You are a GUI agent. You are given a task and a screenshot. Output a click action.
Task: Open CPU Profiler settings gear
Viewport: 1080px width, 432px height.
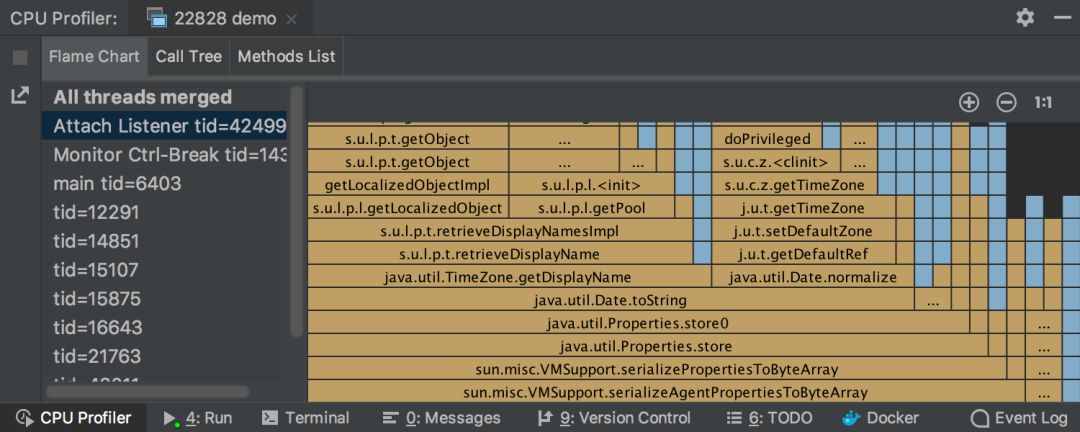pos(1025,18)
